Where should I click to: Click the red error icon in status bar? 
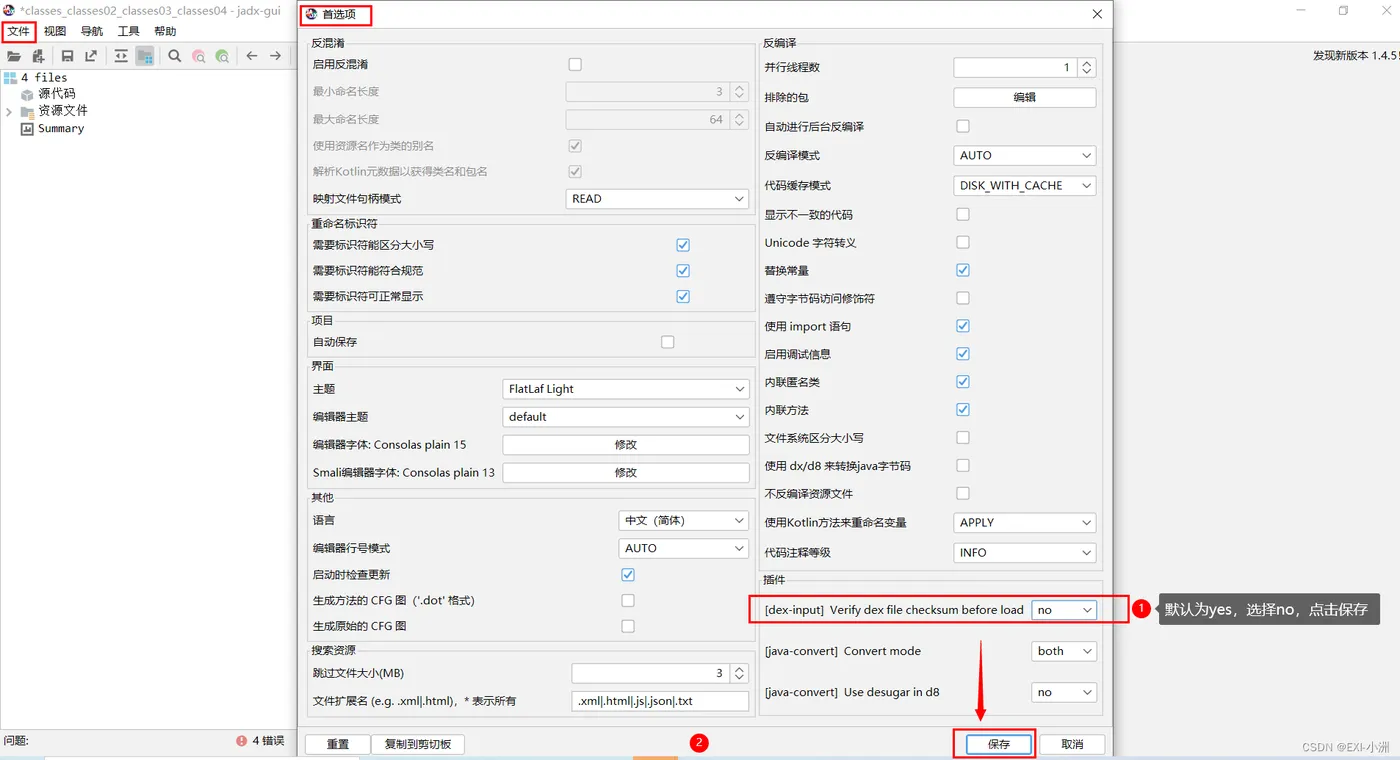[x=242, y=741]
